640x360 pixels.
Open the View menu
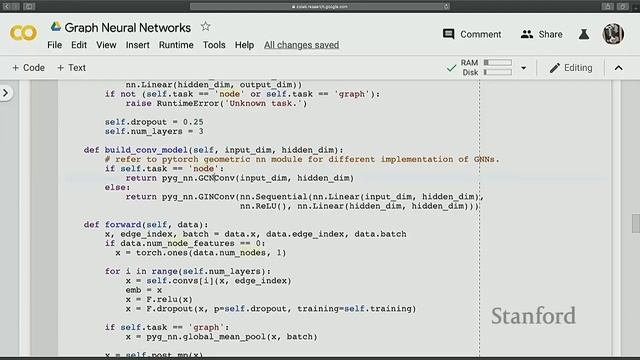tap(106, 45)
